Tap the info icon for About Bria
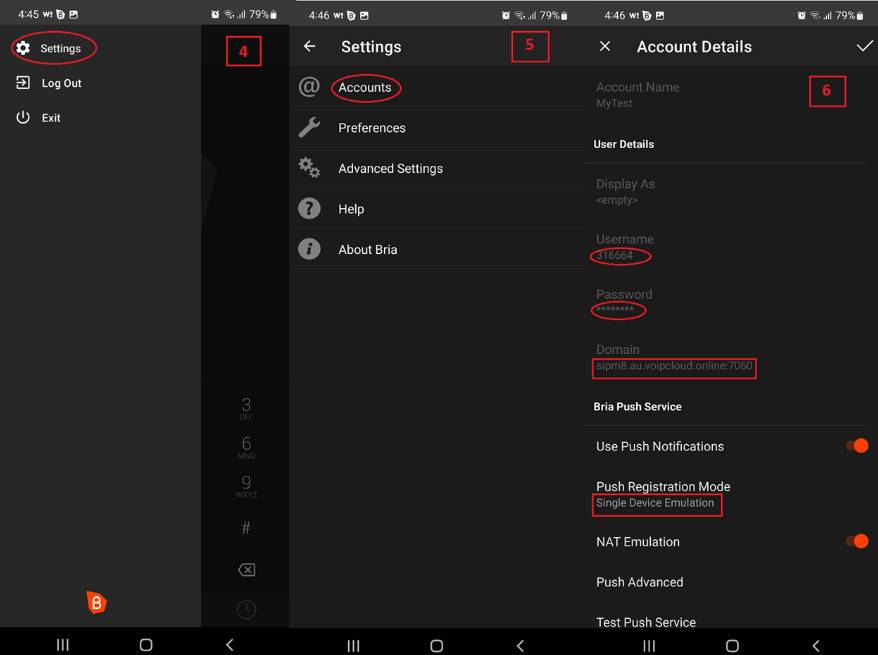Screen dimensions: 878x655 (x=309, y=249)
